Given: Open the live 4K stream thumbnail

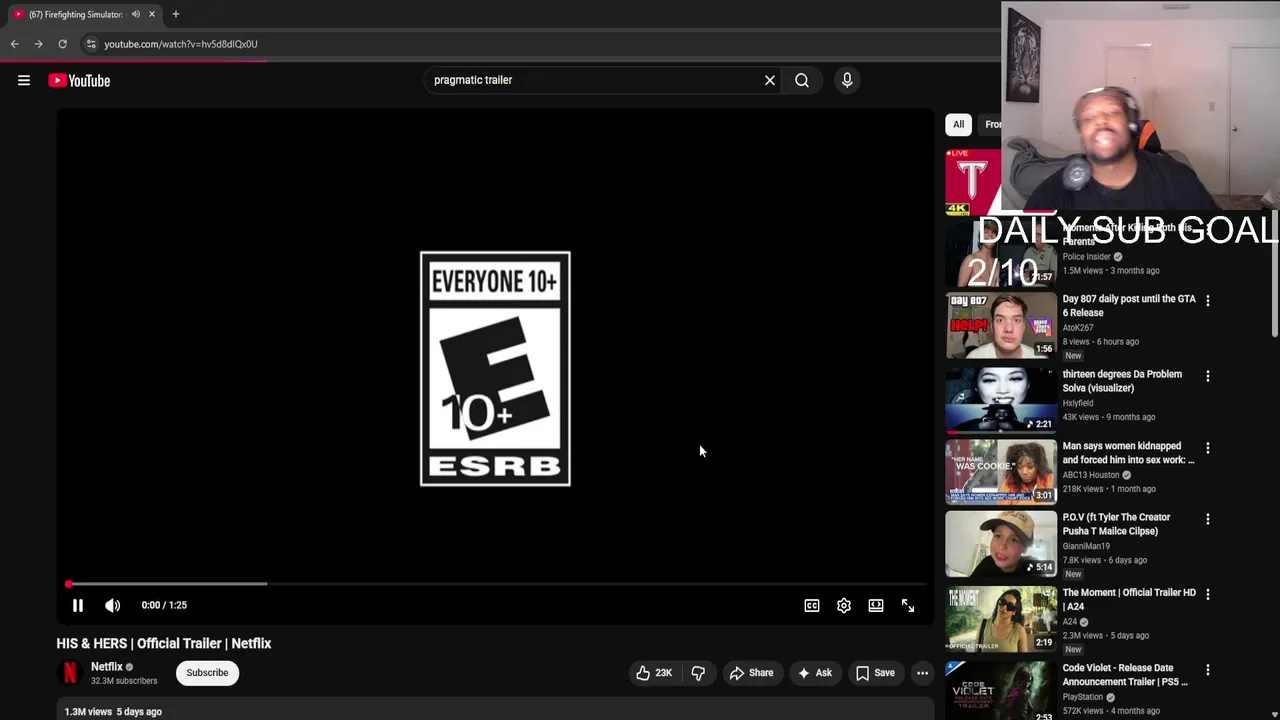Looking at the screenshot, I should (x=973, y=182).
